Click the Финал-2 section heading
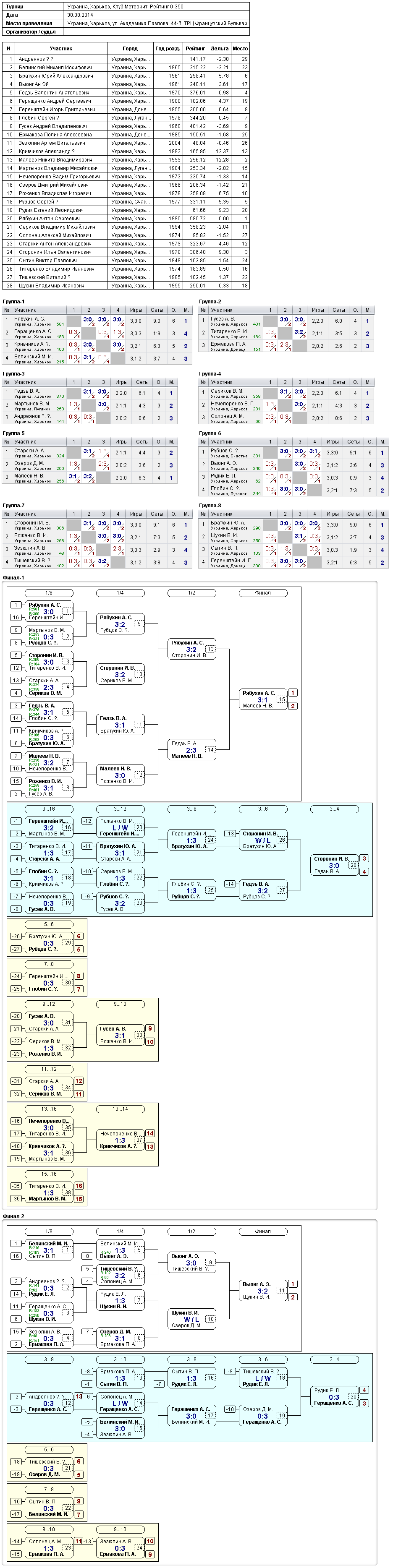393x1568 pixels. point(13,1216)
